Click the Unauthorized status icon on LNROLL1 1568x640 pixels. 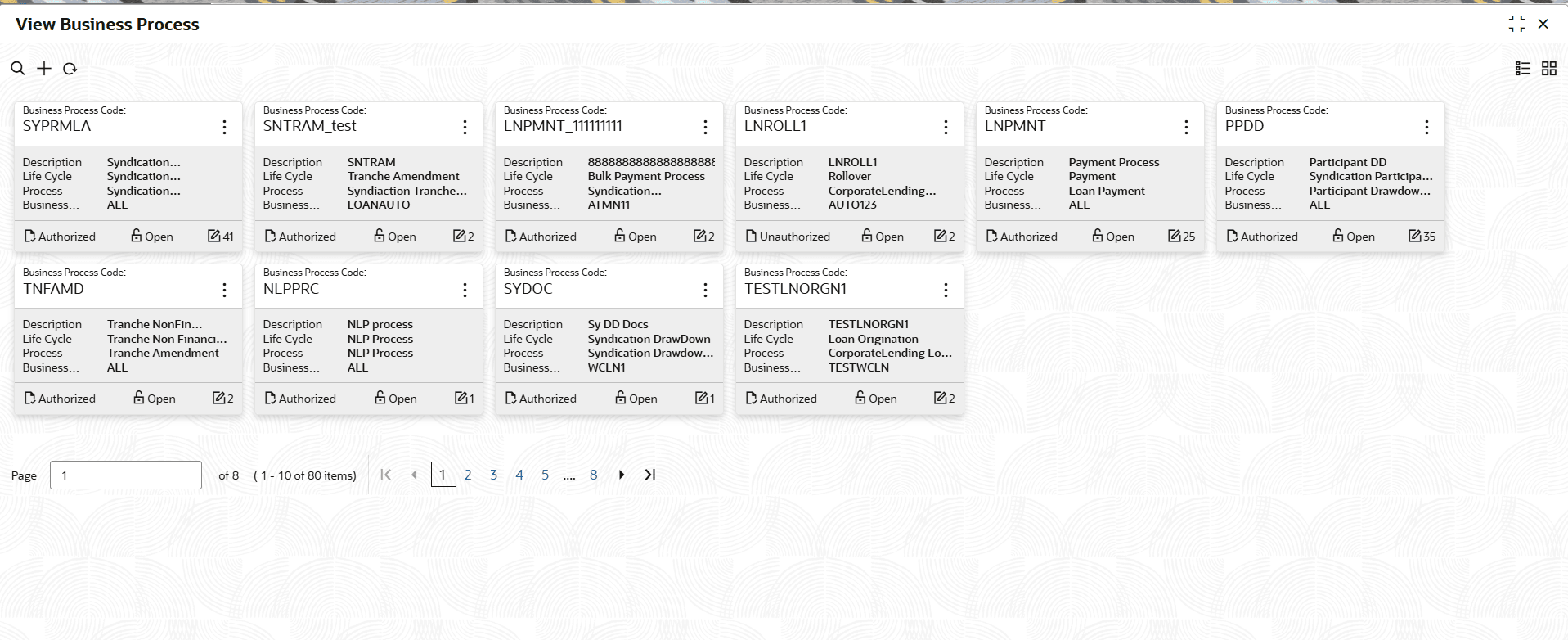tap(751, 236)
